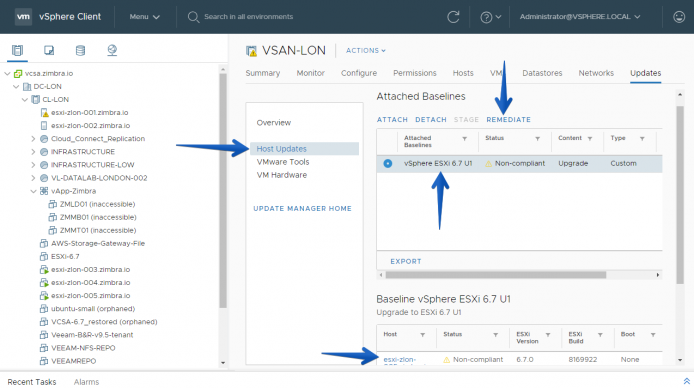Switch to the Networks tab

[596, 73]
